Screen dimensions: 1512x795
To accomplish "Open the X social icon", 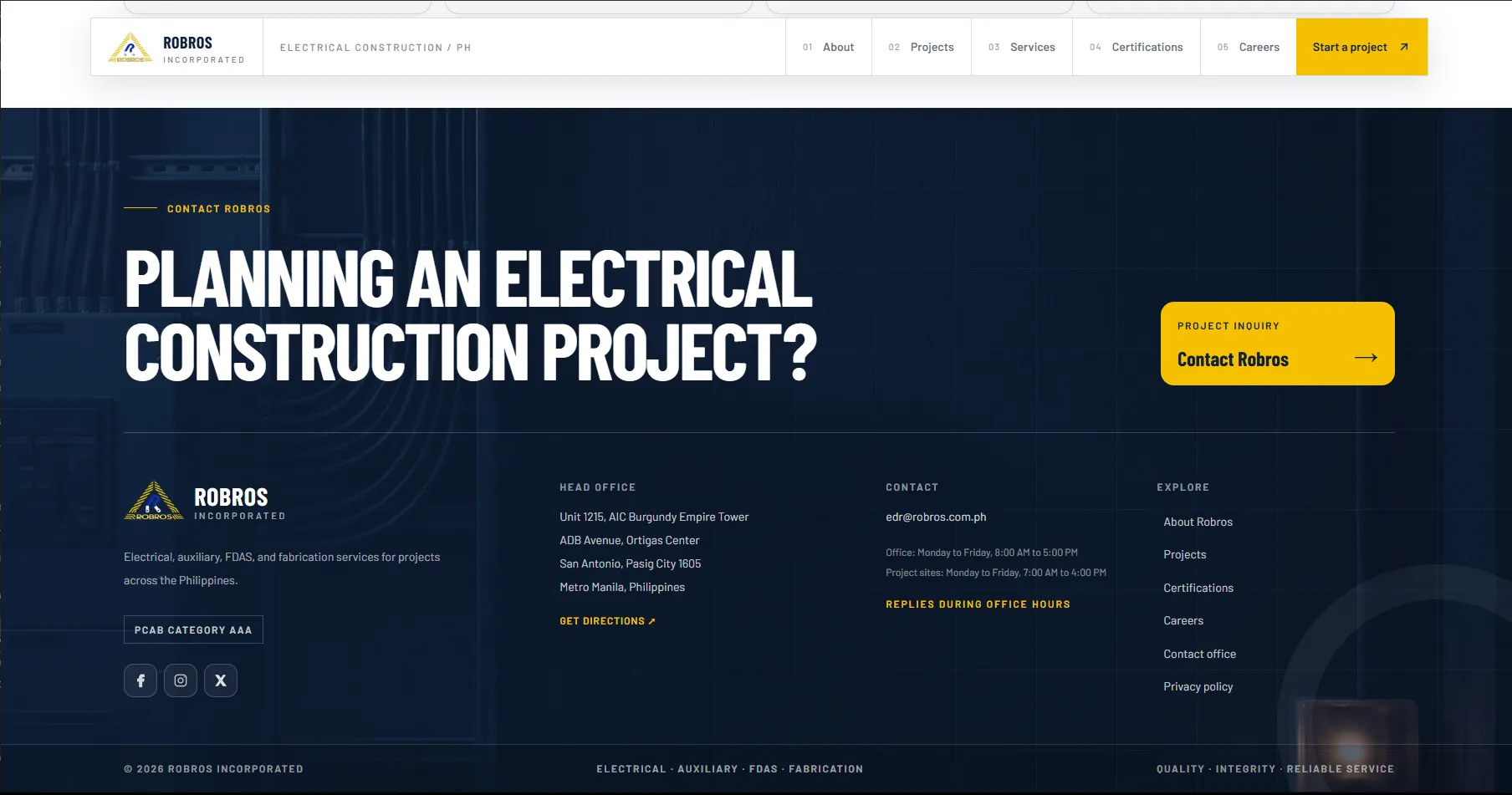I will pyautogui.click(x=221, y=680).
